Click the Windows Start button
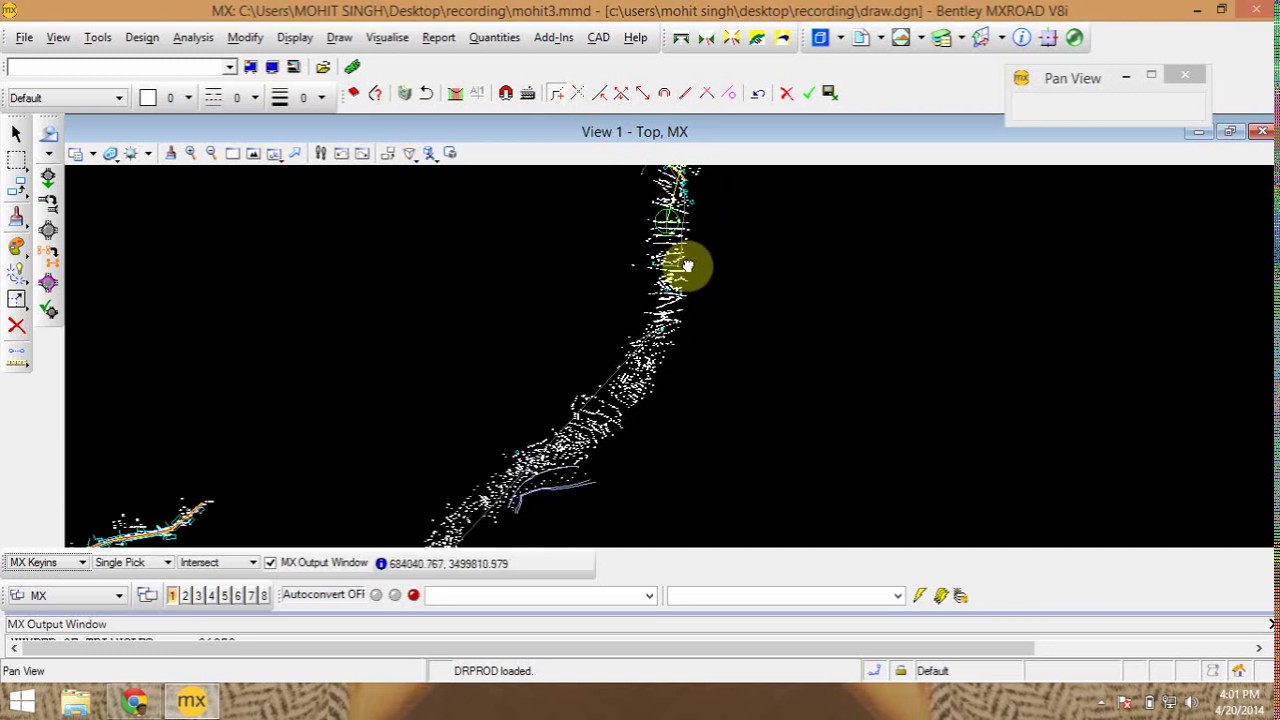Viewport: 1280px width, 720px height. pos(21,701)
